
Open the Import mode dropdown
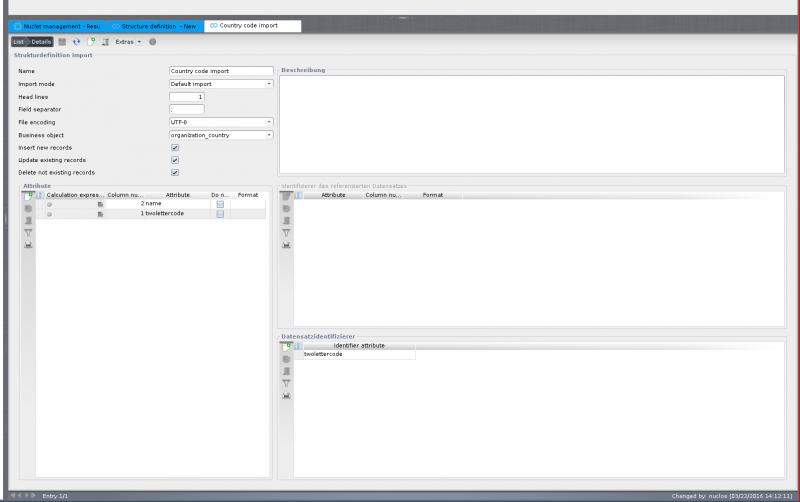tap(269, 84)
